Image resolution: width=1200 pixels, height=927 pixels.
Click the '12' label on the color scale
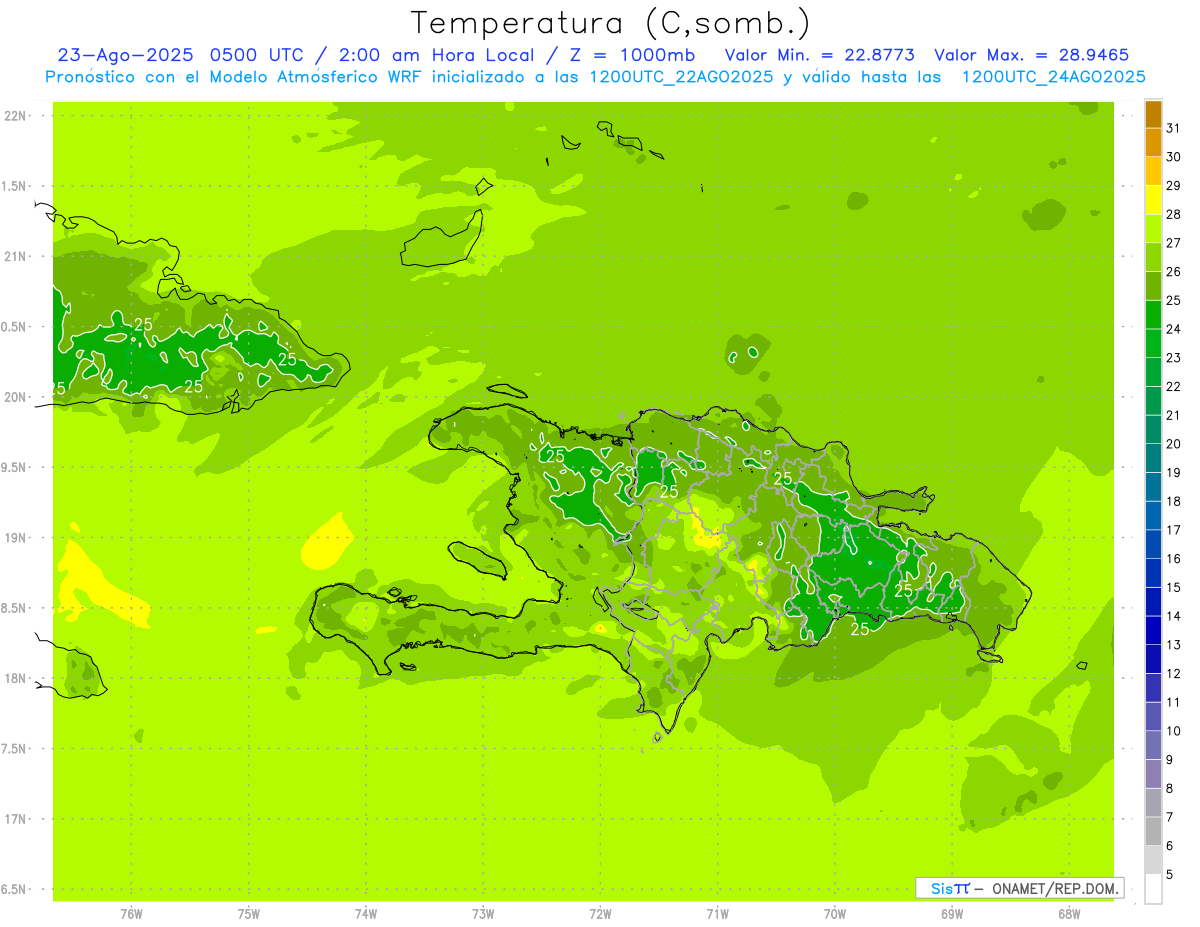coord(1173,673)
